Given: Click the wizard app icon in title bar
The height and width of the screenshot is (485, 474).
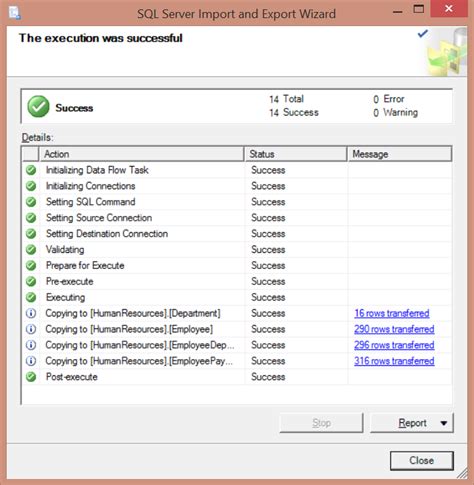Looking at the screenshot, I should click(x=14, y=13).
